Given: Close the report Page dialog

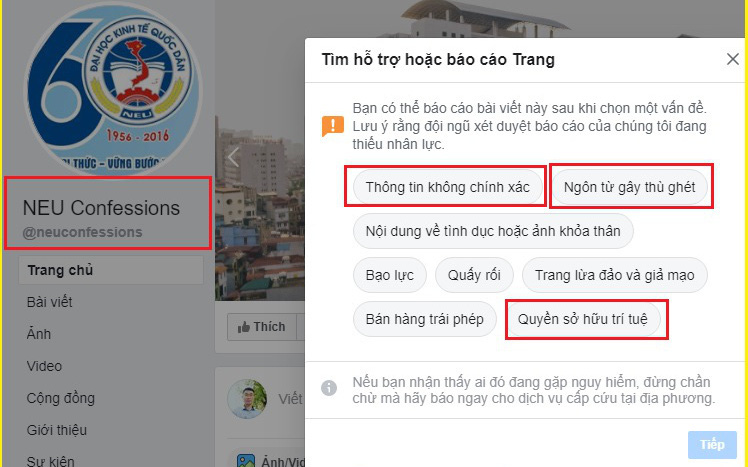Looking at the screenshot, I should 732,60.
